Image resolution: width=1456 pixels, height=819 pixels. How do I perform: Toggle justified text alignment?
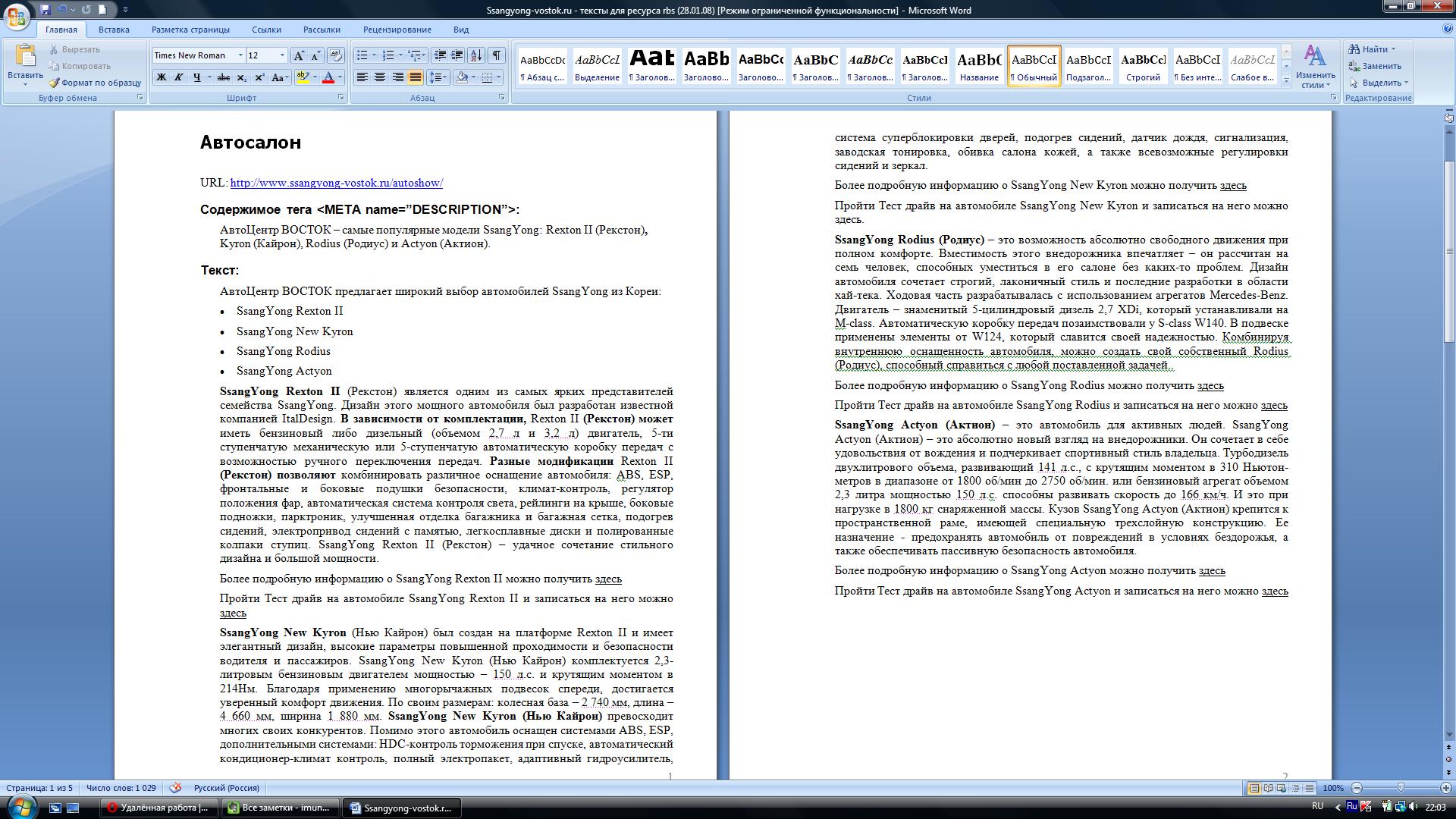pyautogui.click(x=415, y=77)
